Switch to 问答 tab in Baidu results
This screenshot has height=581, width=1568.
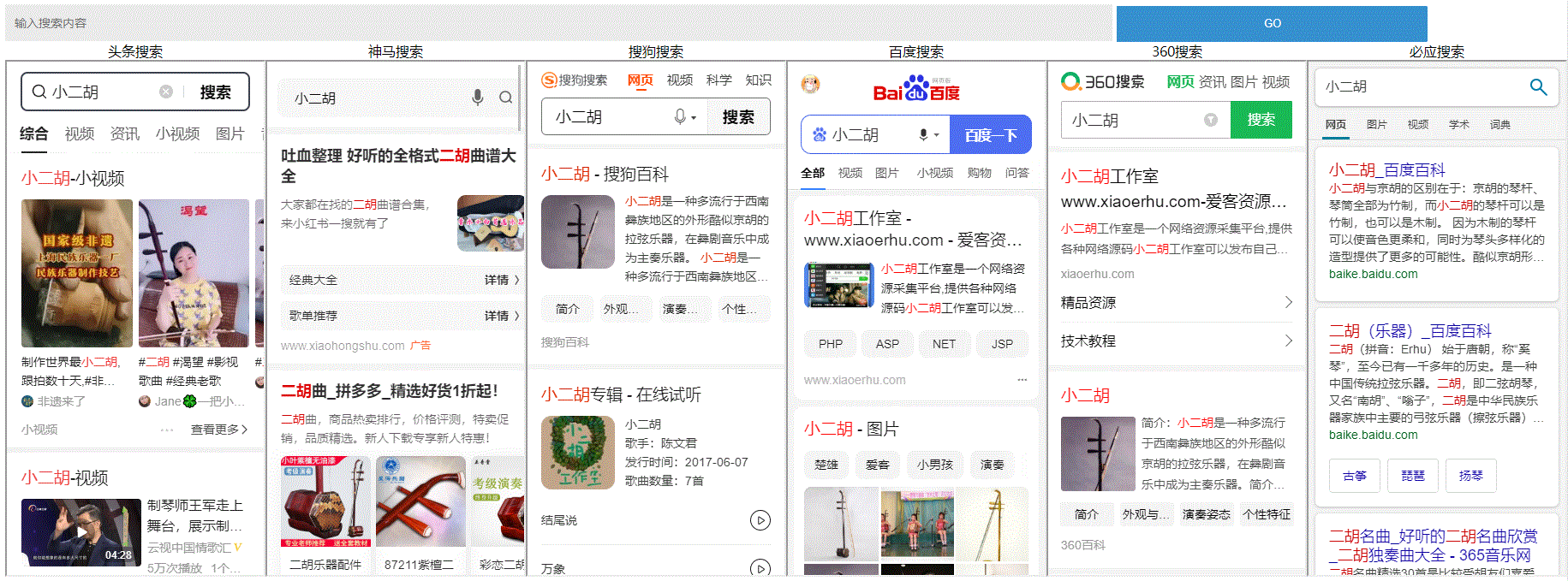[x=1017, y=173]
